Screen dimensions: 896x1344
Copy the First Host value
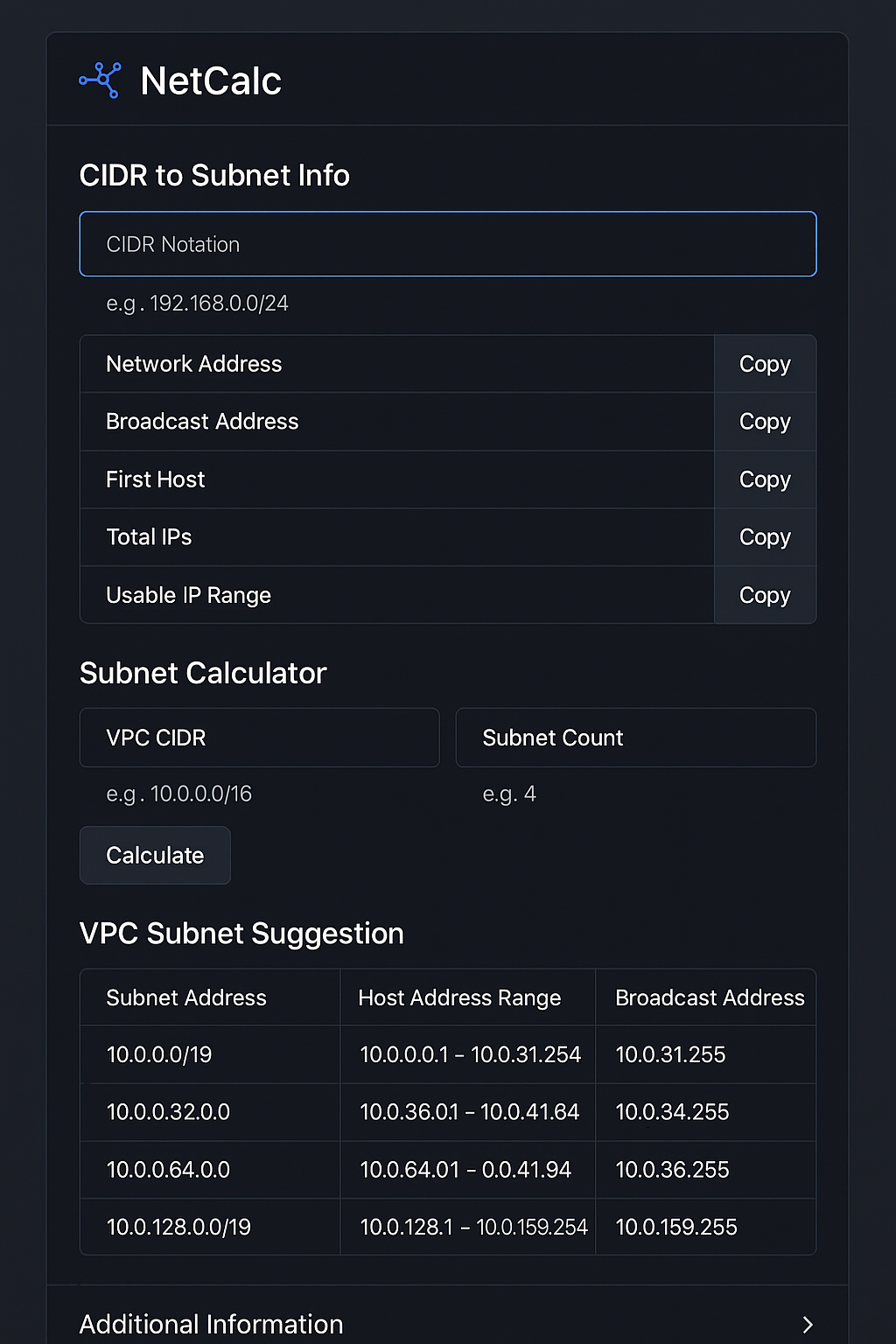pyautogui.click(x=765, y=479)
